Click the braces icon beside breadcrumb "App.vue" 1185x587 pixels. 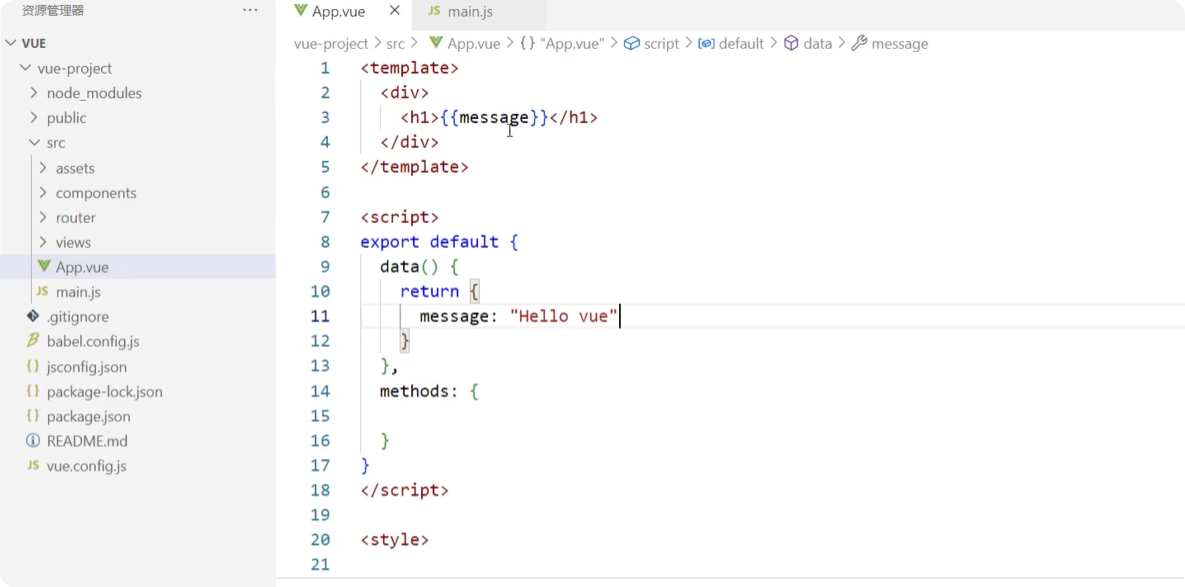pos(527,44)
